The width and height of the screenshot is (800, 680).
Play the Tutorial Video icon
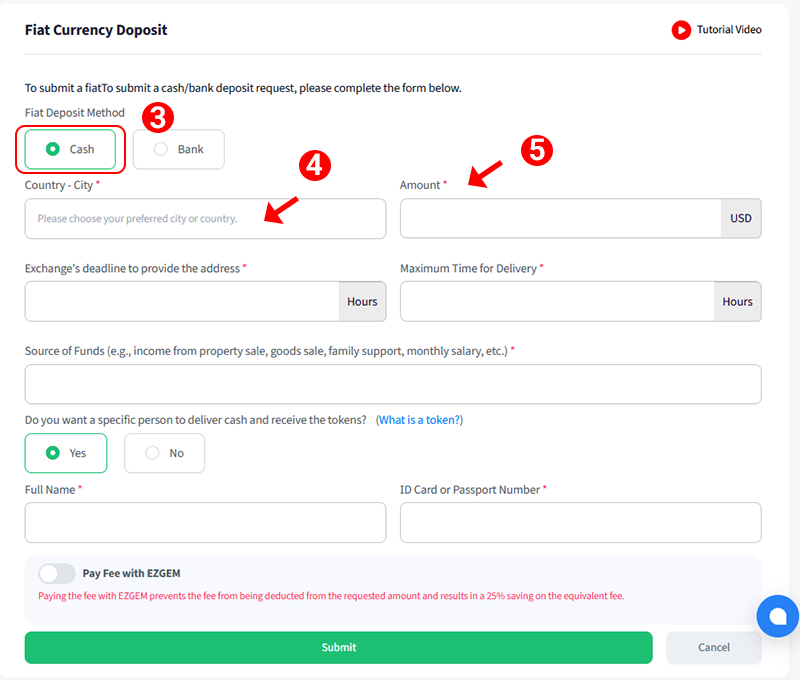[681, 30]
